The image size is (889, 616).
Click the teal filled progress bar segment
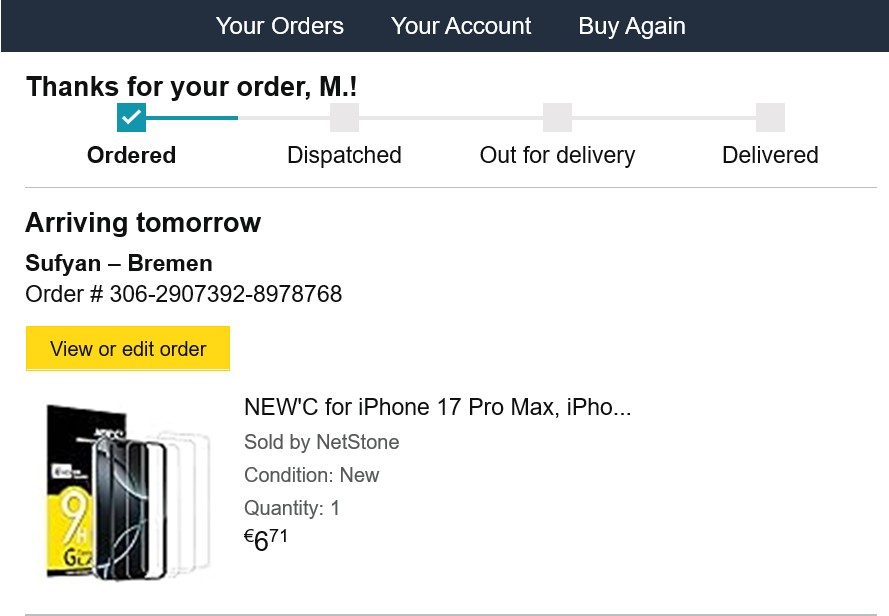(x=191, y=118)
